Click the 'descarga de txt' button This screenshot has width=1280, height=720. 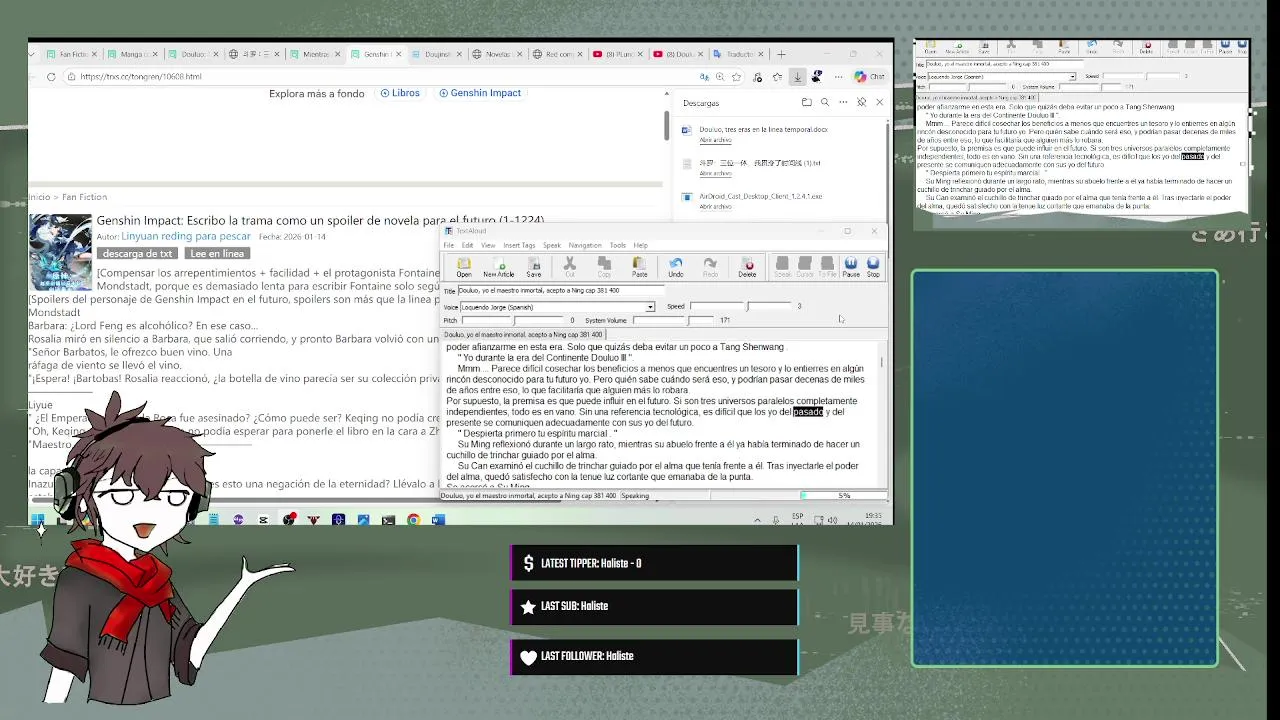pyautogui.click(x=137, y=254)
